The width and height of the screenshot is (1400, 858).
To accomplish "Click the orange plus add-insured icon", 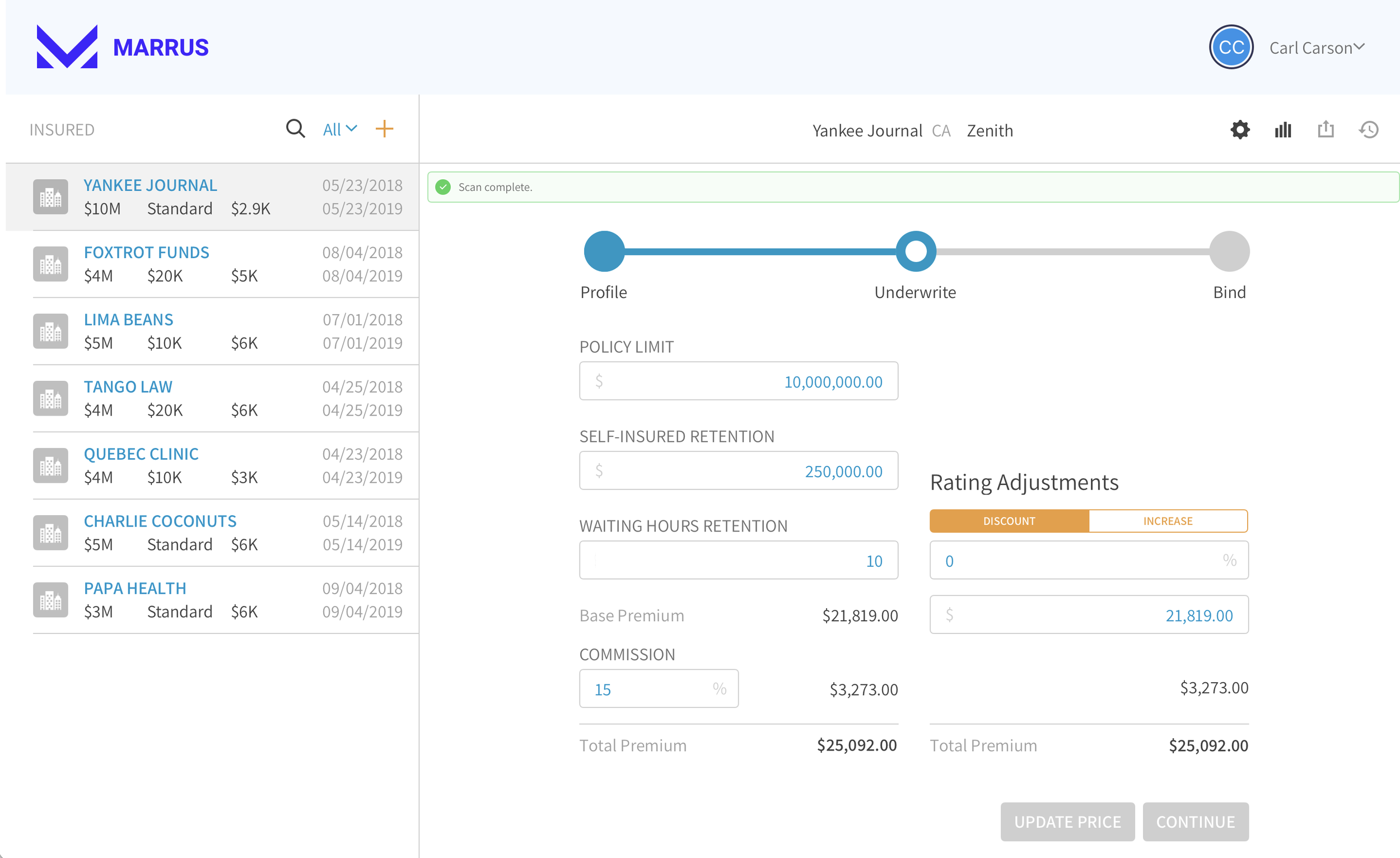I will click(384, 129).
